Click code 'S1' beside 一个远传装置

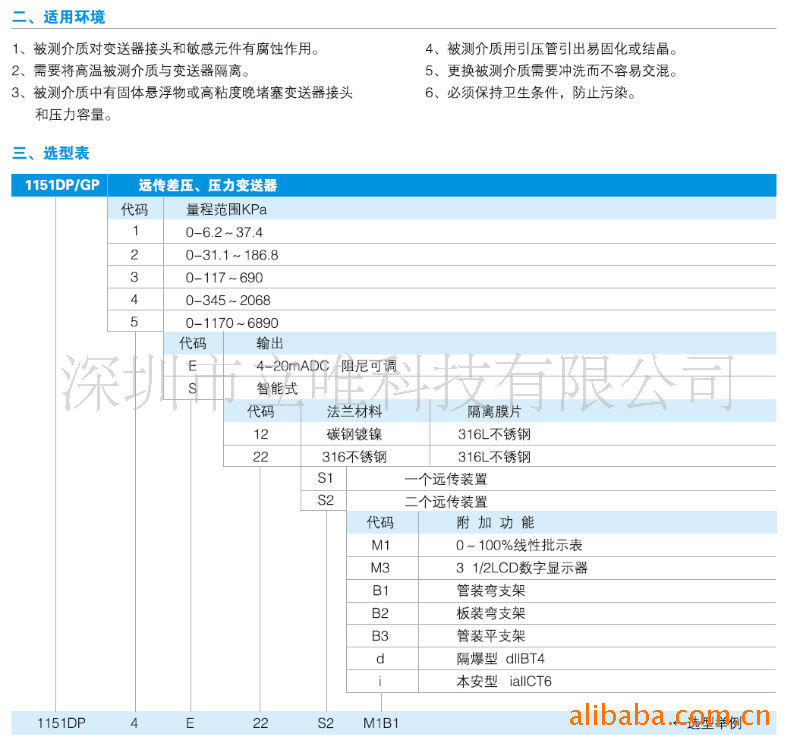[325, 478]
